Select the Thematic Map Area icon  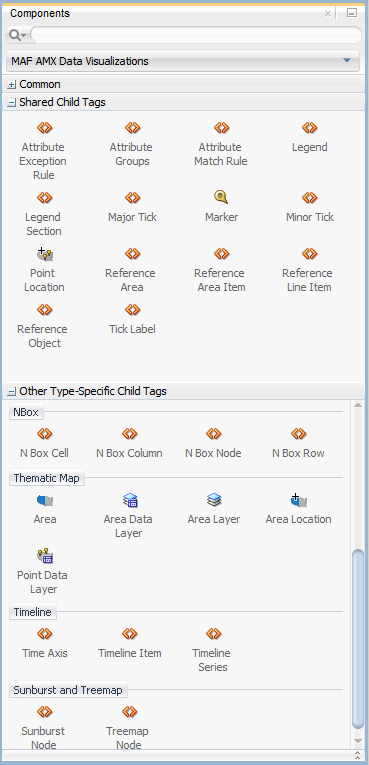click(x=44, y=500)
